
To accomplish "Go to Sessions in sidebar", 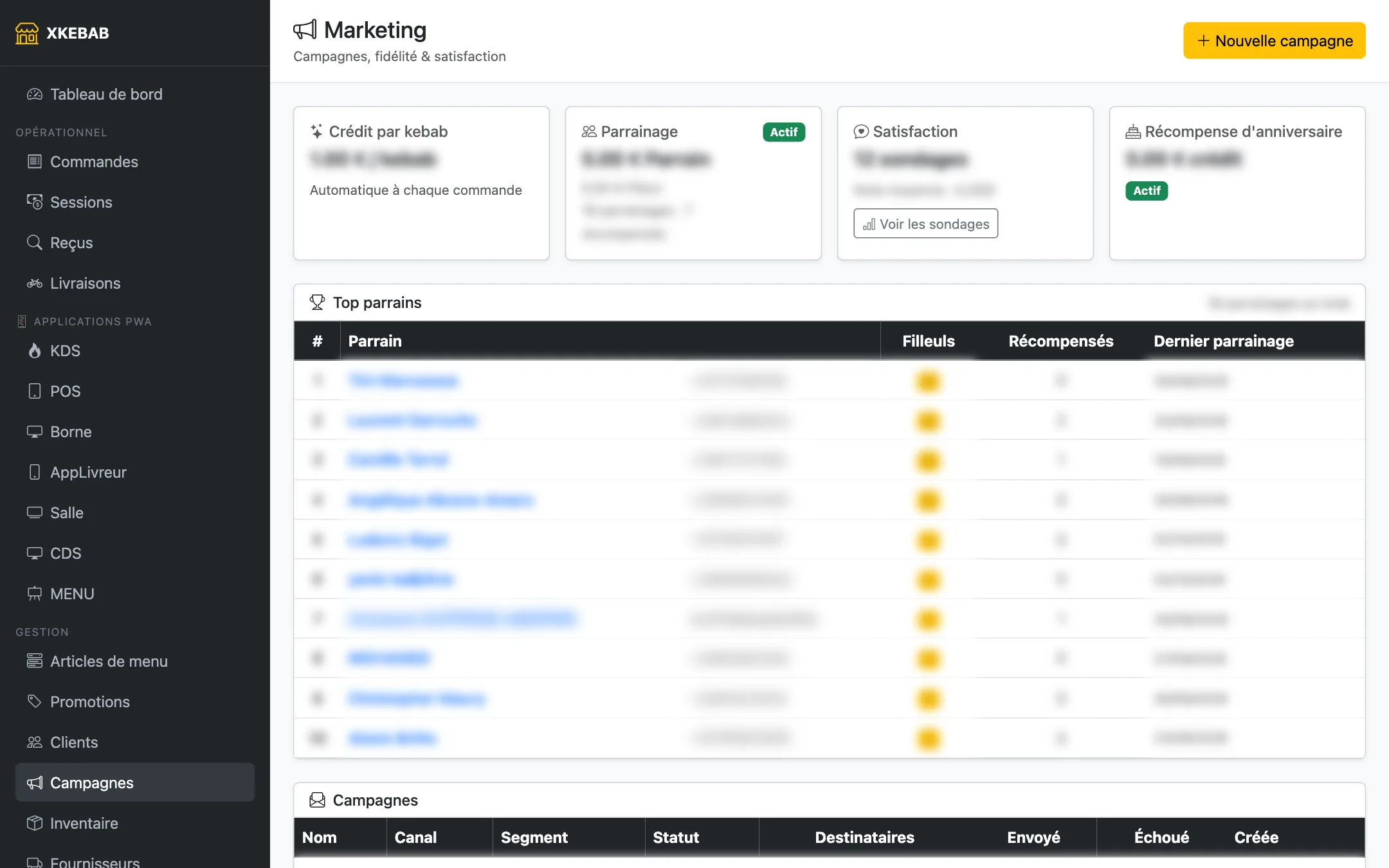I will (x=134, y=203).
